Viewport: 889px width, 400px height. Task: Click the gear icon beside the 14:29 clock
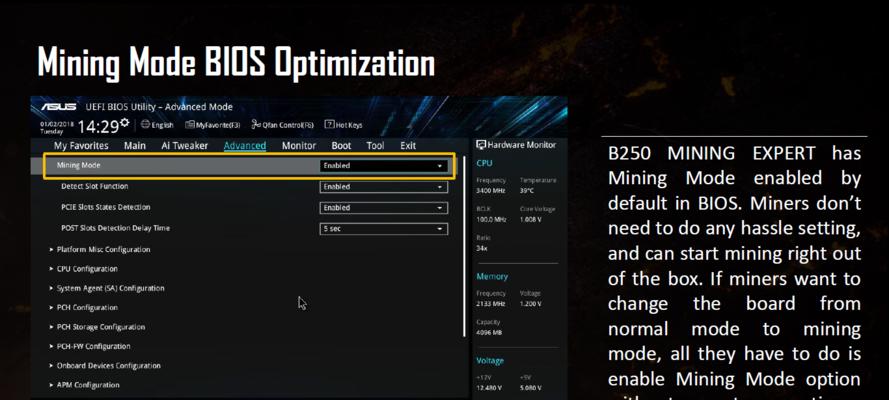tap(125, 122)
